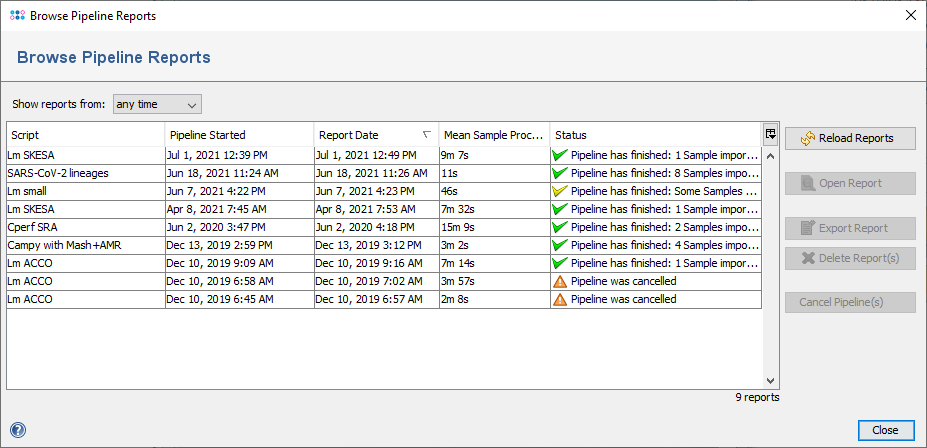Close the dialog with the Close button
The height and width of the screenshot is (448, 927).
pyautogui.click(x=885, y=430)
